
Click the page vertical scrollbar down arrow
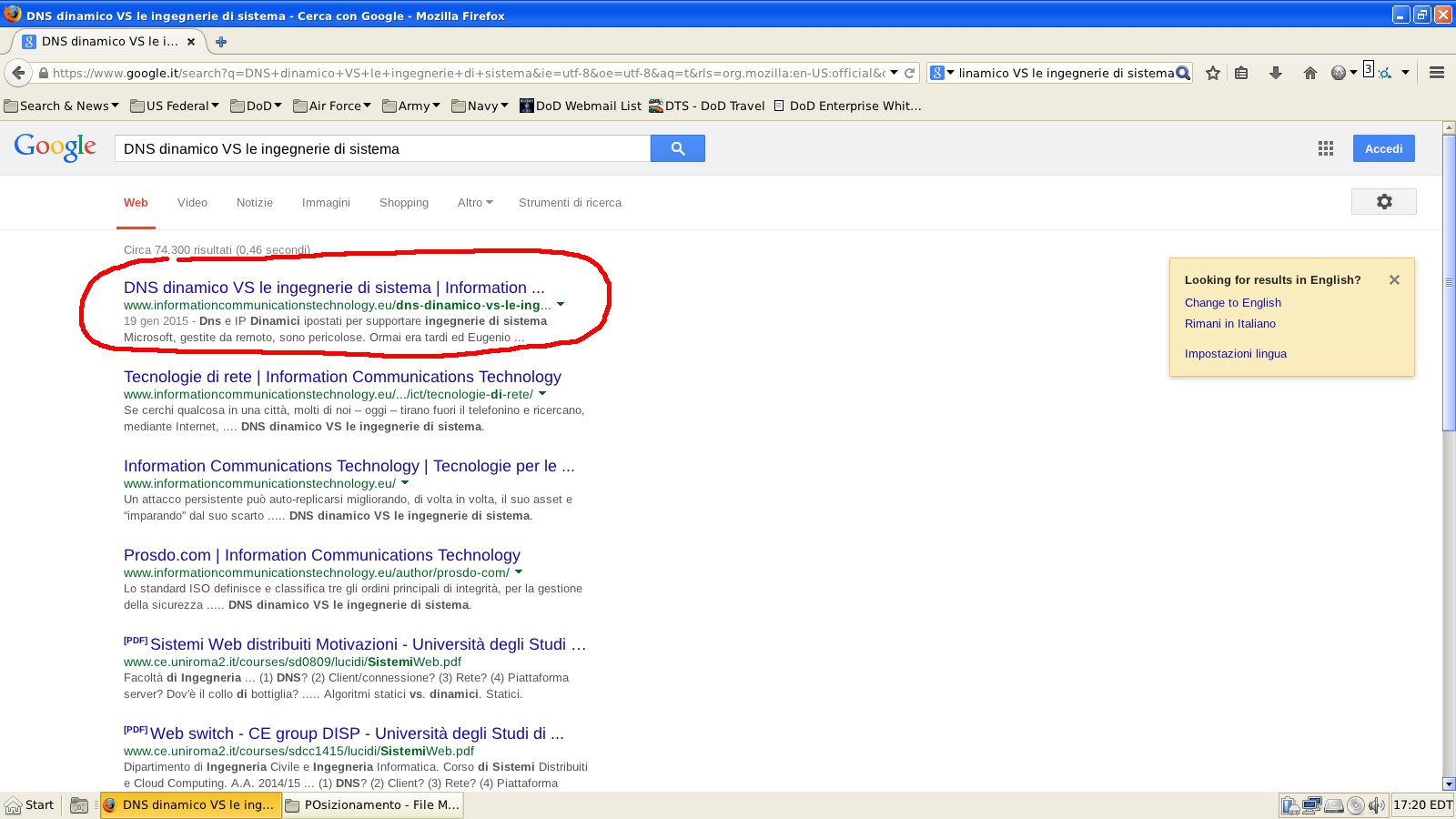coord(1449,784)
